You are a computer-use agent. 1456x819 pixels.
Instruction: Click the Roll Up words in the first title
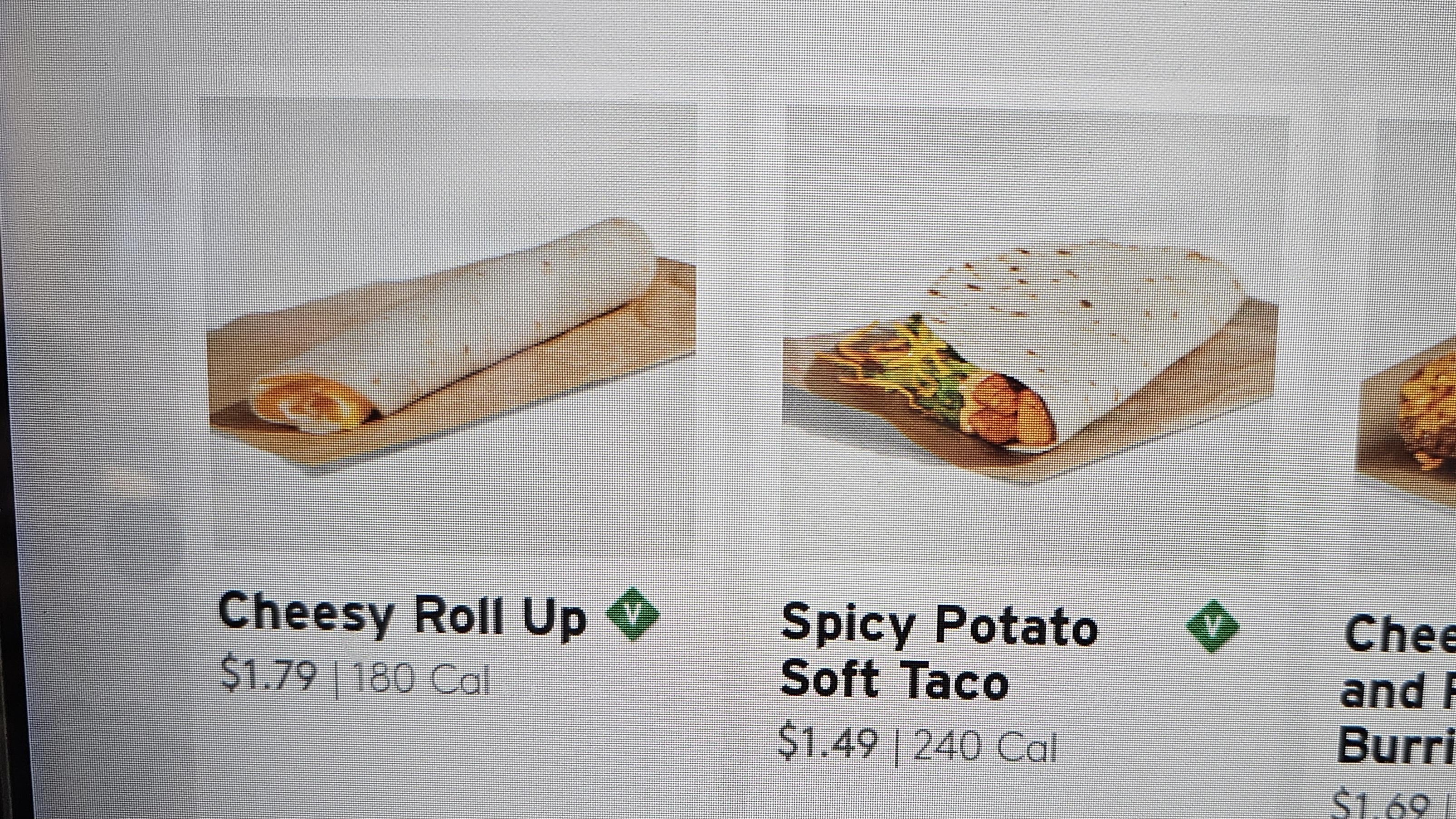[x=500, y=617]
